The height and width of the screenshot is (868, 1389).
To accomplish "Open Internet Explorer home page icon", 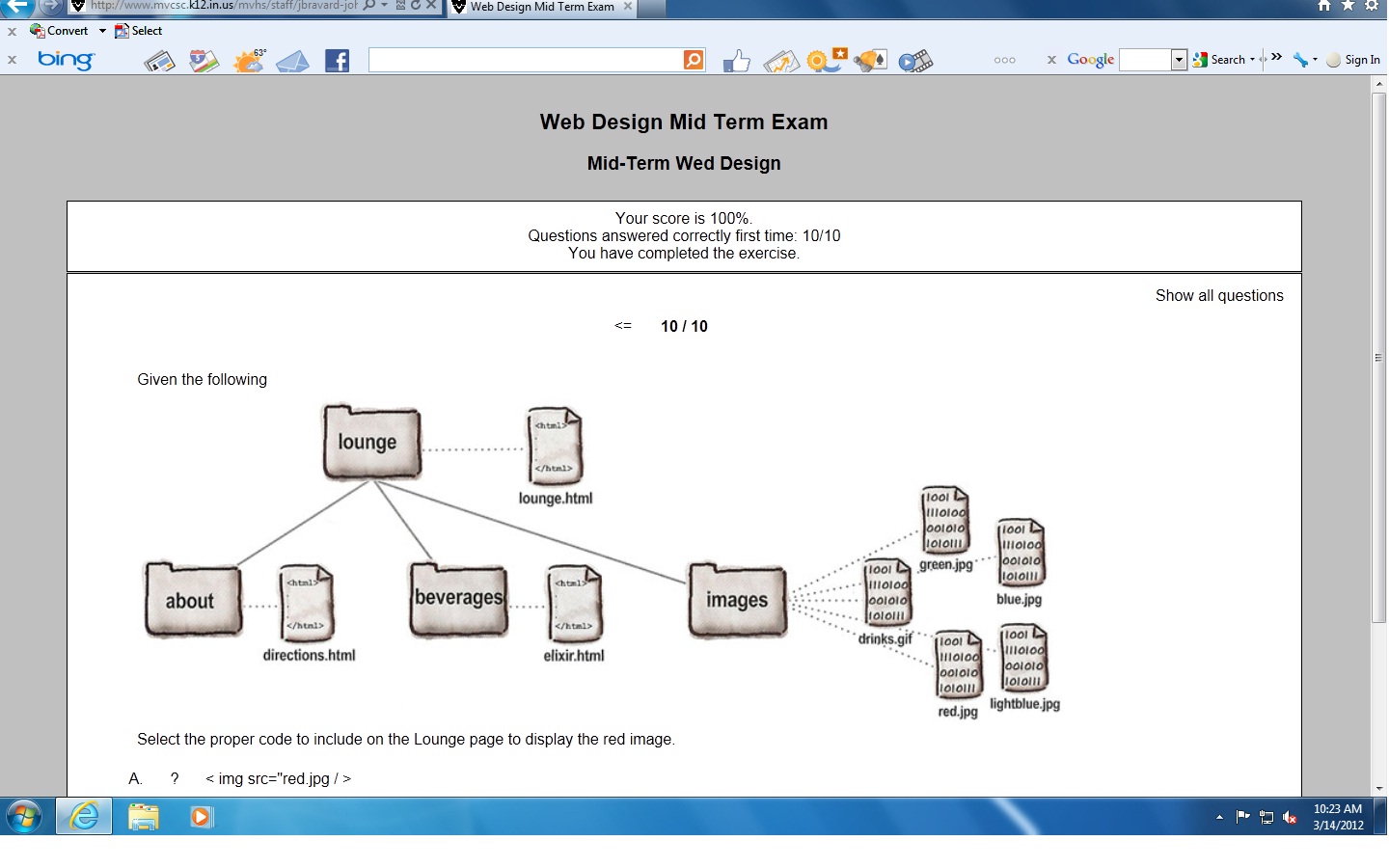I will click(1324, 6).
